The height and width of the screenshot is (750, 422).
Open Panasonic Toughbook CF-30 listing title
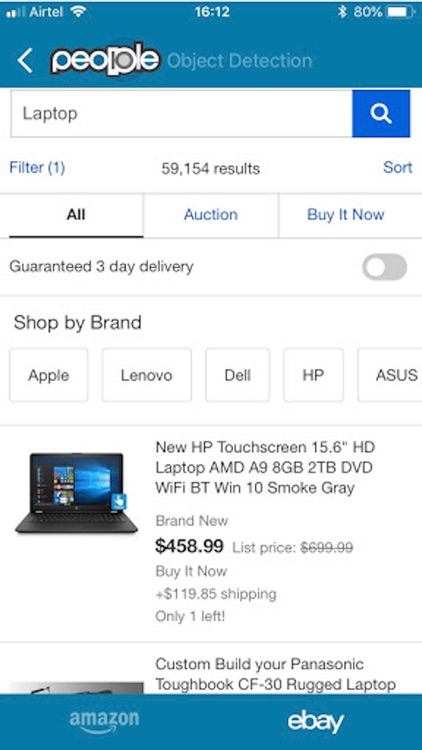(x=276, y=674)
